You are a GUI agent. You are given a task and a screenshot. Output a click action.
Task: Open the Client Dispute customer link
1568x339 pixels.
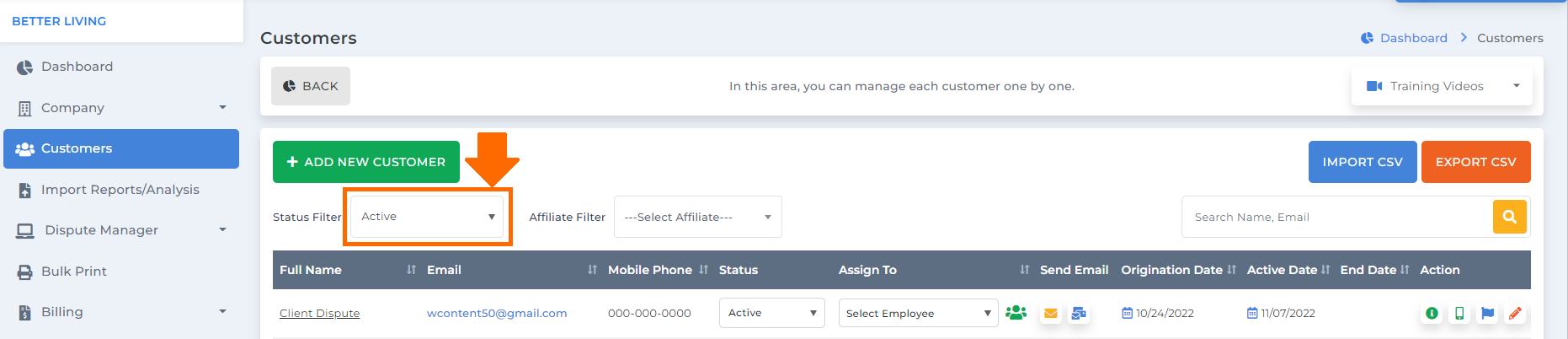click(319, 313)
